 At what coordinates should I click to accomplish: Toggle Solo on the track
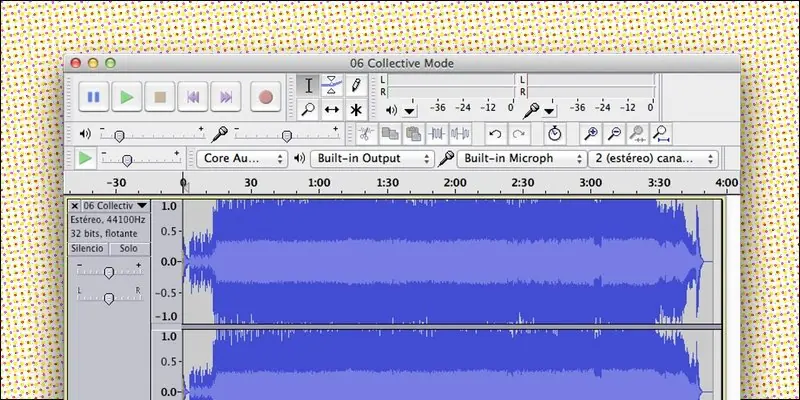(x=129, y=248)
